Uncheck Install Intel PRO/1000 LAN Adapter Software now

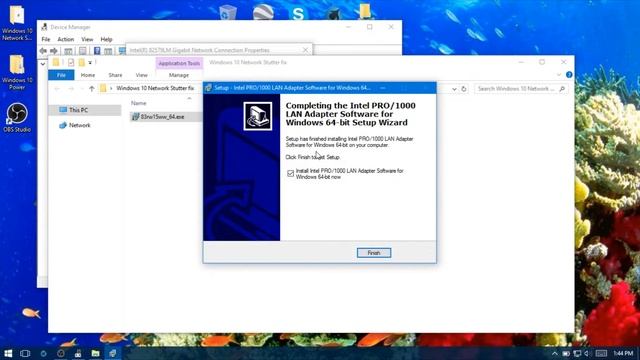point(290,173)
